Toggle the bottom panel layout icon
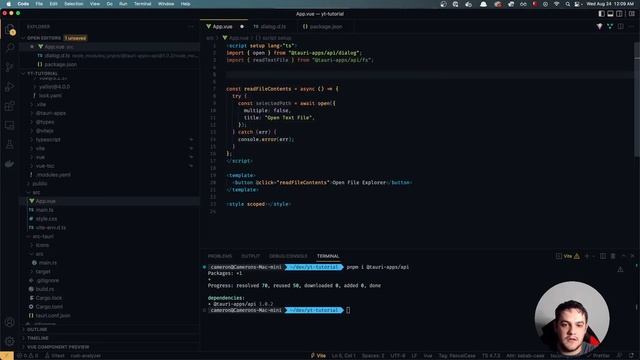The height and width of the screenshot is (360, 640). click(610, 14)
